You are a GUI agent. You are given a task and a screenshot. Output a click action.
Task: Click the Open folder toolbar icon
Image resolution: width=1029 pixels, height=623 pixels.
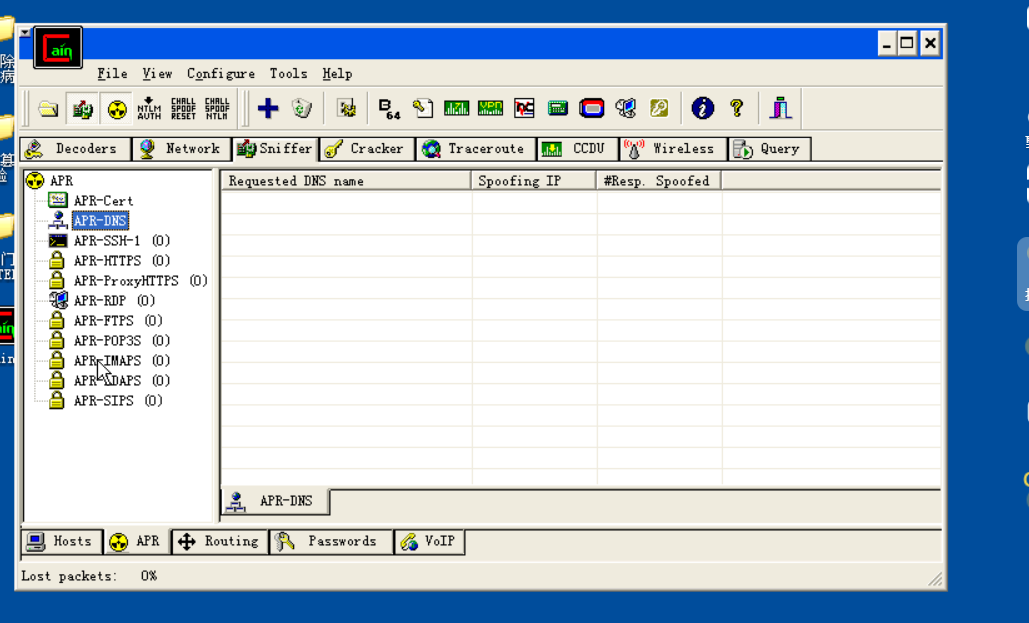click(48, 108)
